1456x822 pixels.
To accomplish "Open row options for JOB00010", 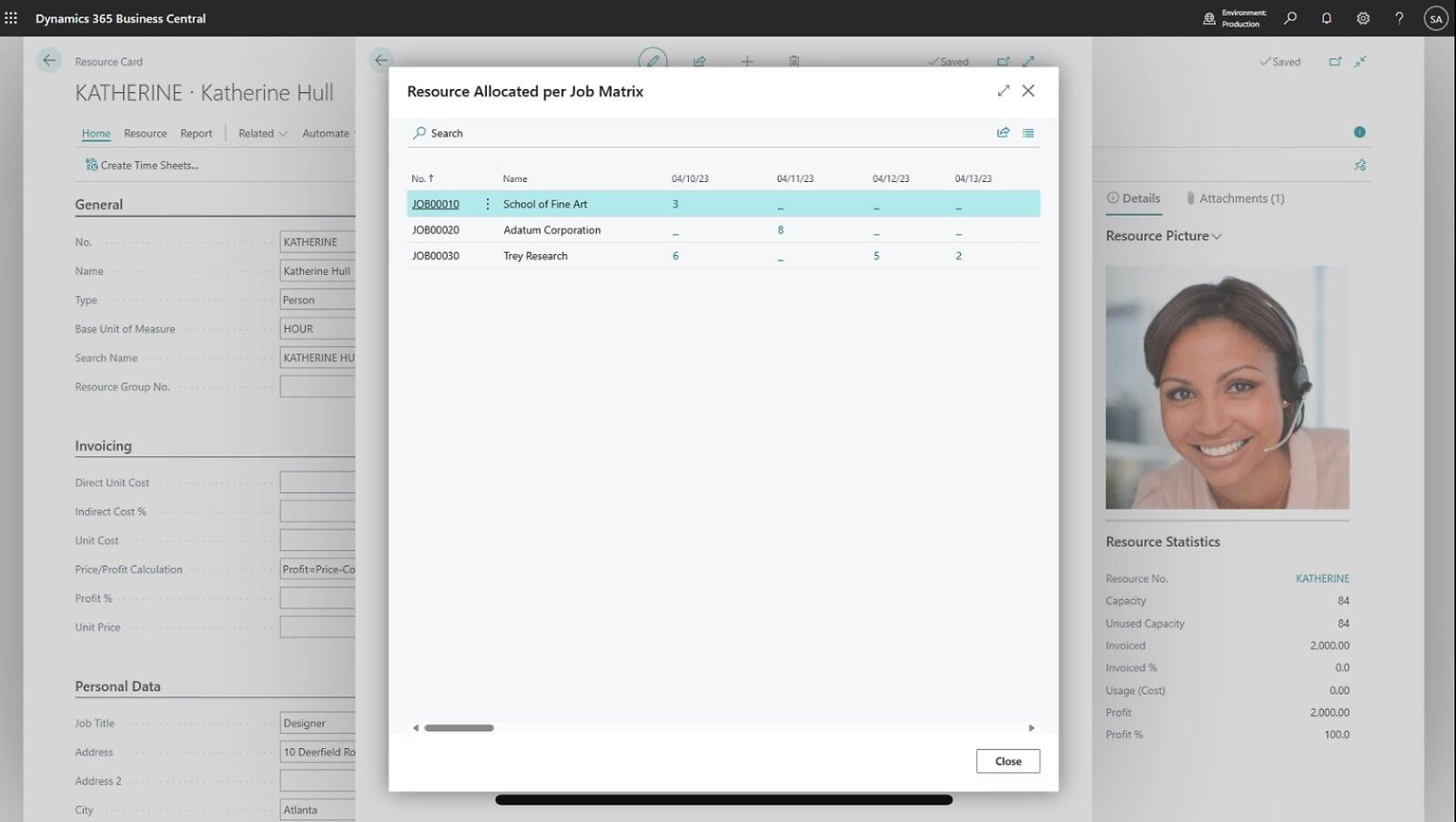I will (x=488, y=204).
